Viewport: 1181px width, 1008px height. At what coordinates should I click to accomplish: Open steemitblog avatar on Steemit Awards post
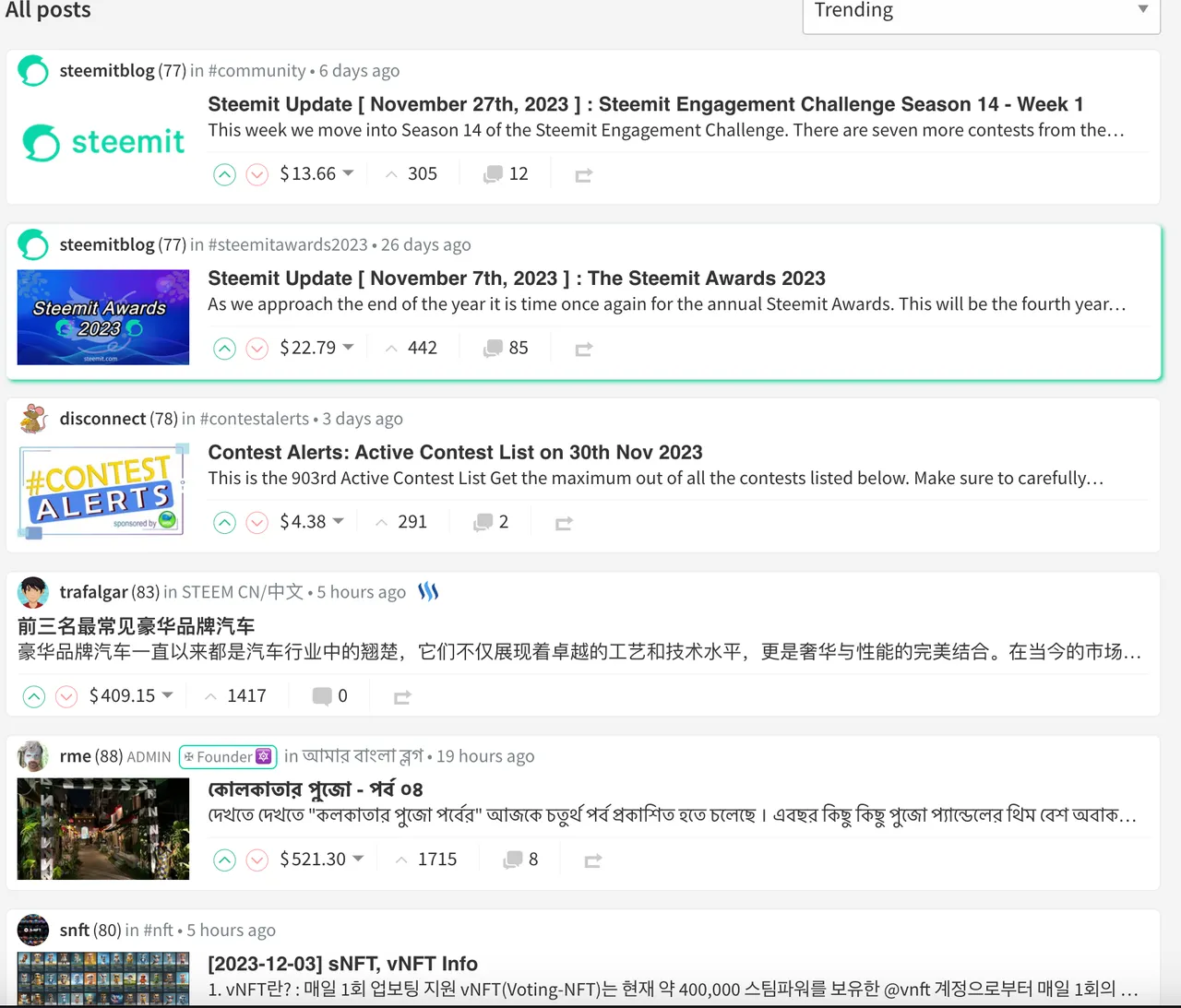[x=33, y=245]
